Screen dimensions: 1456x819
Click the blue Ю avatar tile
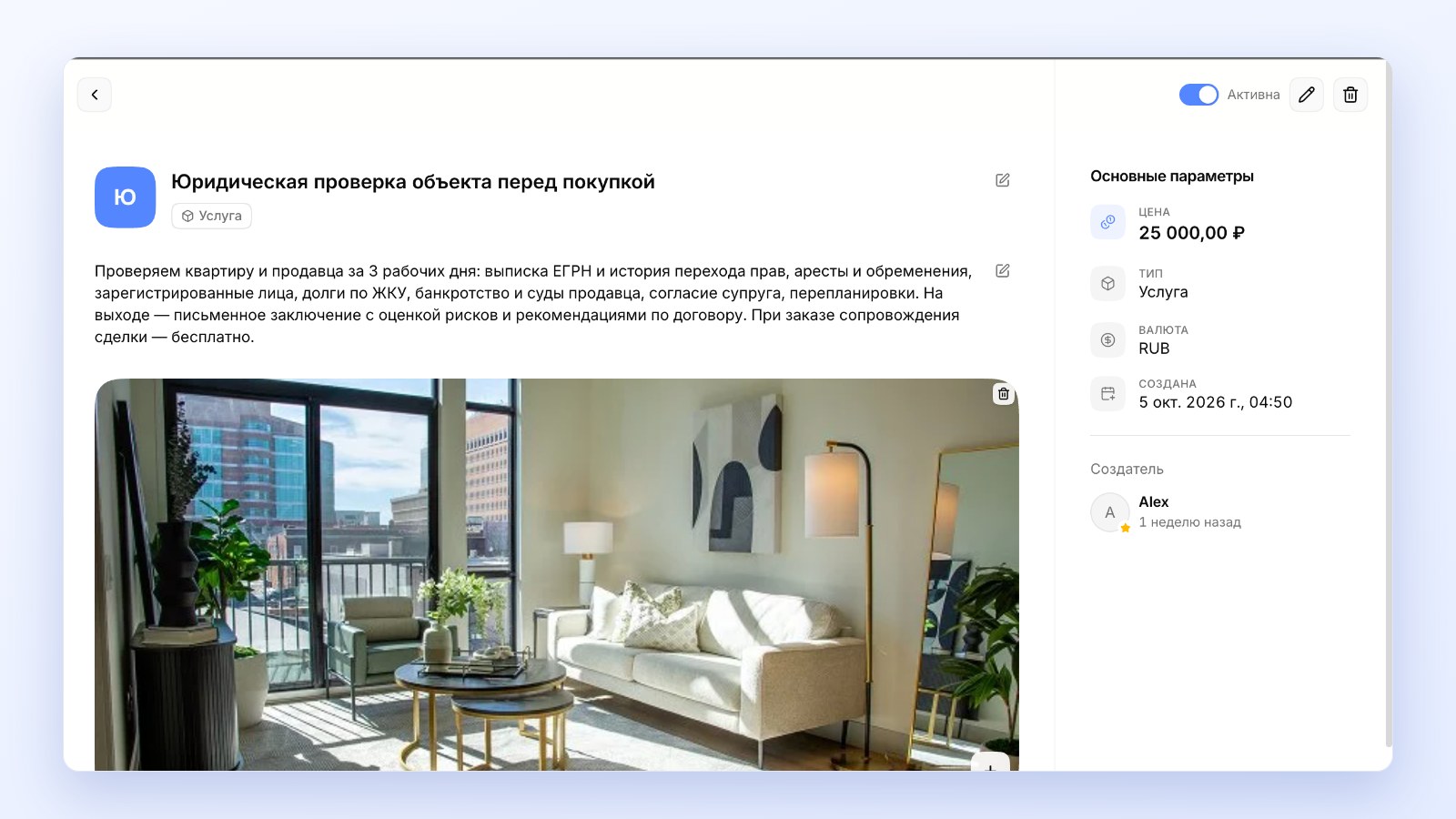(126, 197)
